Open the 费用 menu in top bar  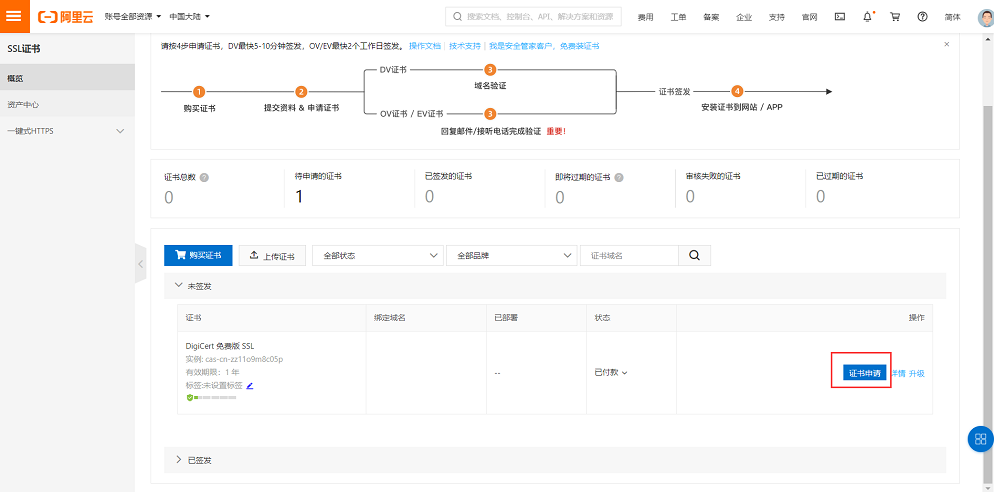(x=646, y=17)
